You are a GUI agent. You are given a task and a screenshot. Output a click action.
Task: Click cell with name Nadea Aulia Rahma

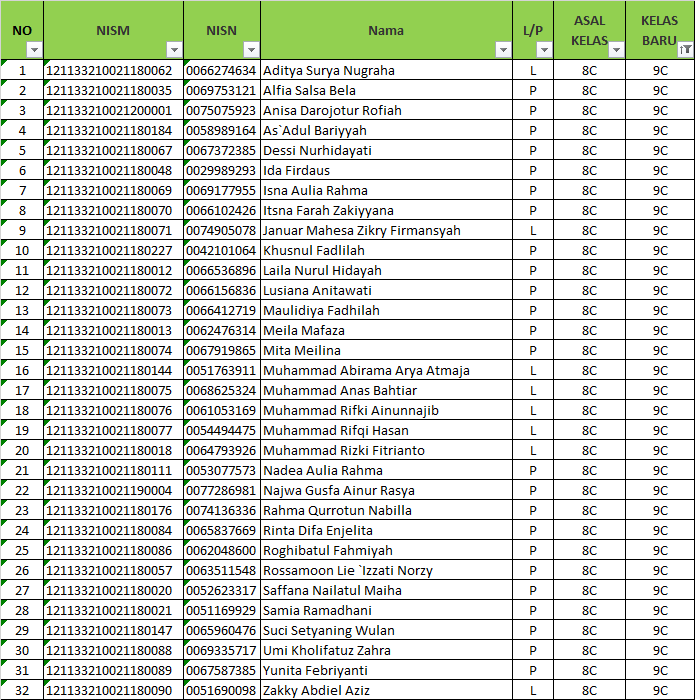click(x=386, y=471)
